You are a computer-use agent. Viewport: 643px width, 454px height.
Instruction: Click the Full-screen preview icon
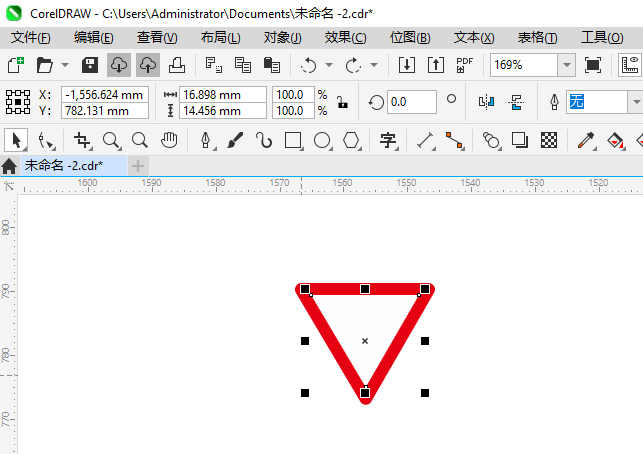point(593,65)
